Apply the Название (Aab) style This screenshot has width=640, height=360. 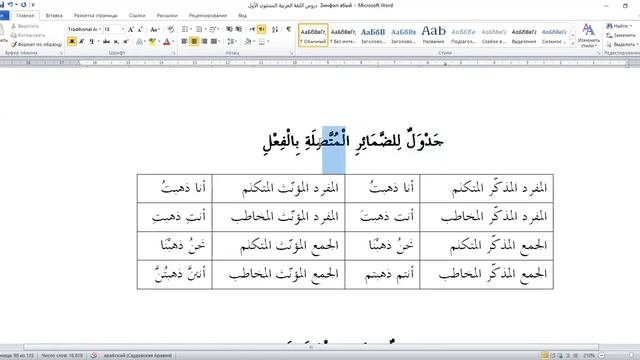(433, 35)
